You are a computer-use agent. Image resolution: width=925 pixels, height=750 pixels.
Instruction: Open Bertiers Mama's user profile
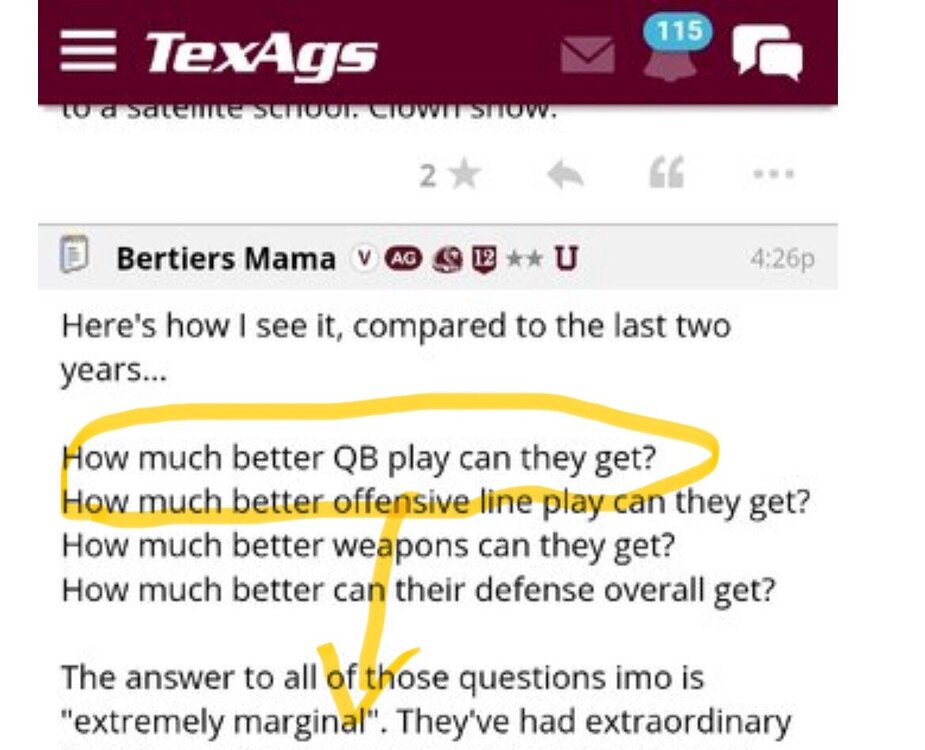[x=225, y=258]
